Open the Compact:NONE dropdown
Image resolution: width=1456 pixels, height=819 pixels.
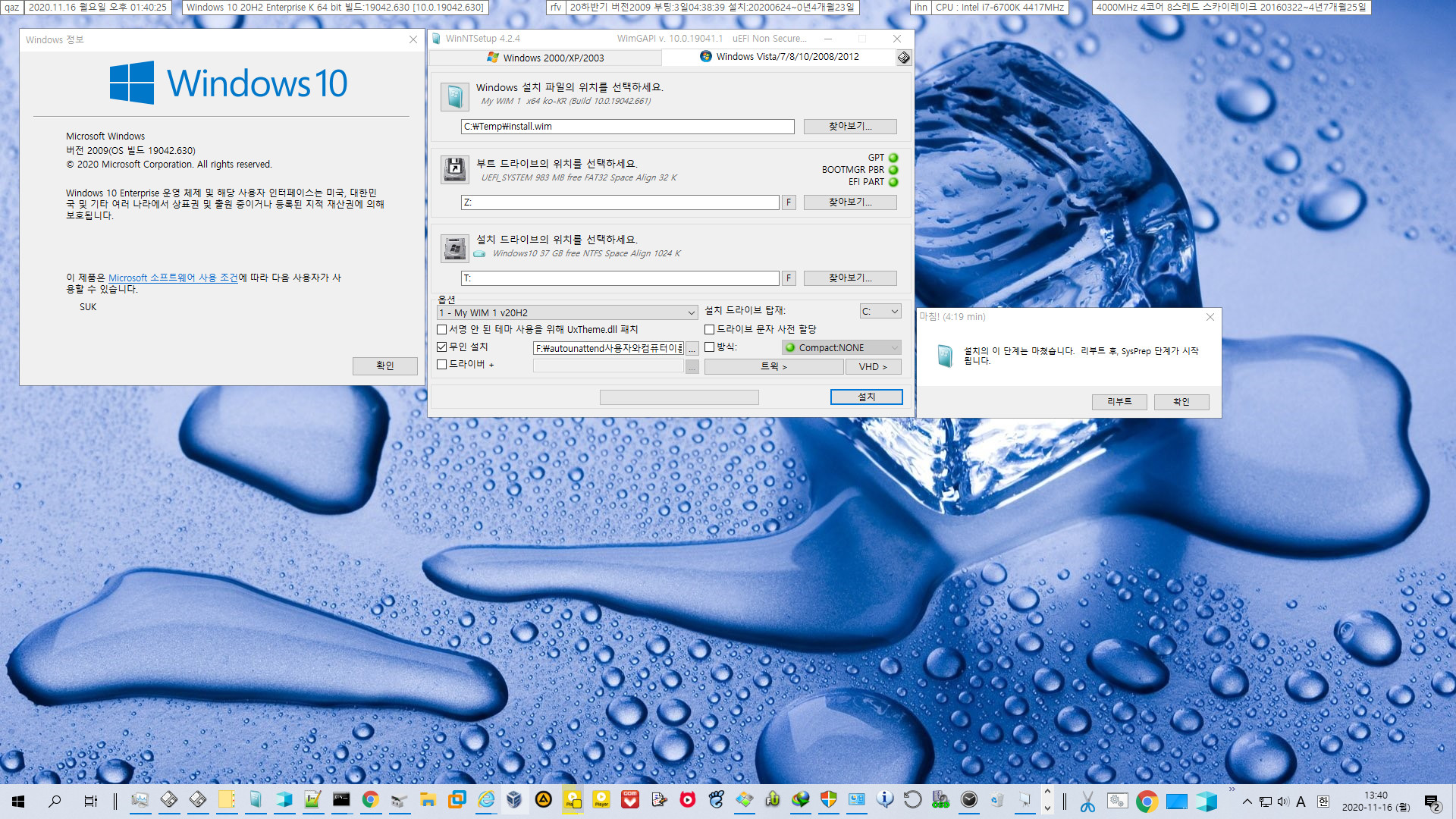[842, 348]
